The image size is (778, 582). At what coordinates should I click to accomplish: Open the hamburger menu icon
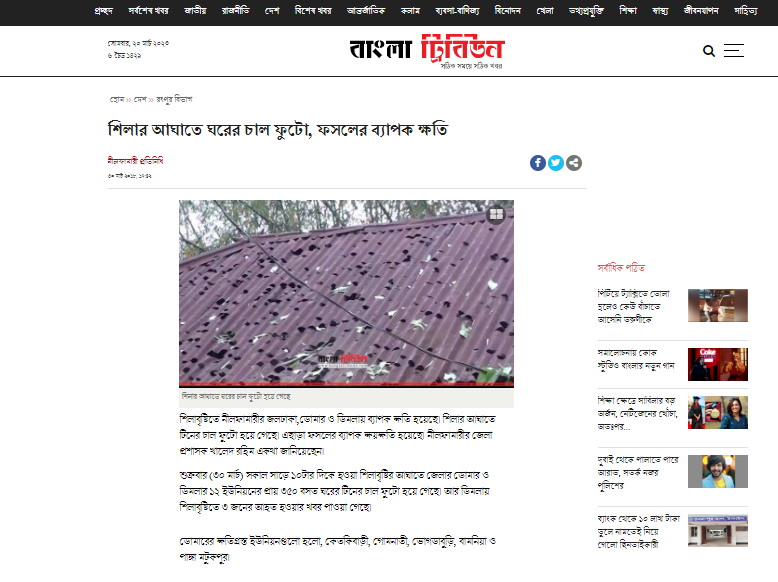pos(733,51)
